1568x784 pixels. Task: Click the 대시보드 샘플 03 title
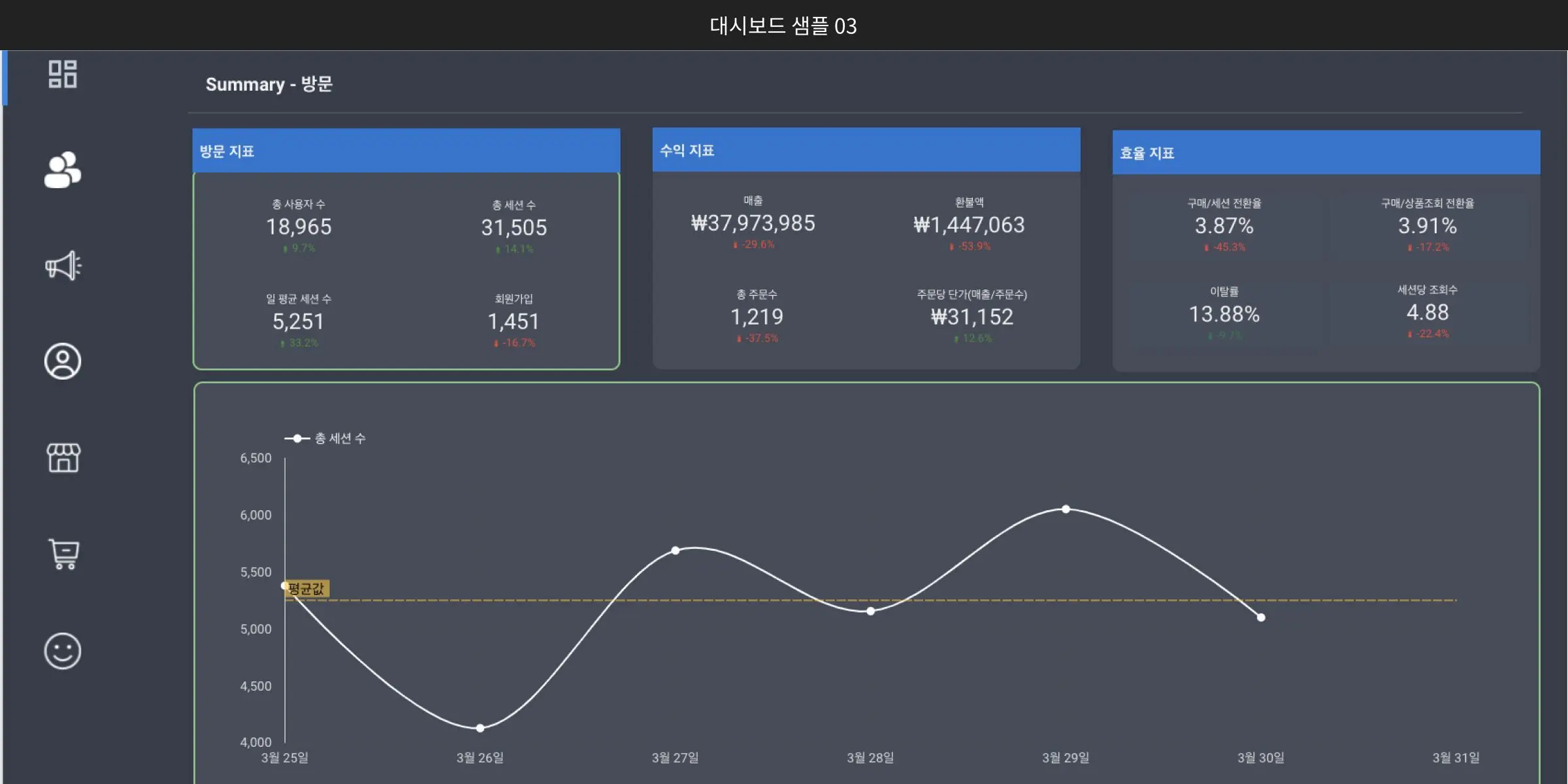tap(783, 26)
